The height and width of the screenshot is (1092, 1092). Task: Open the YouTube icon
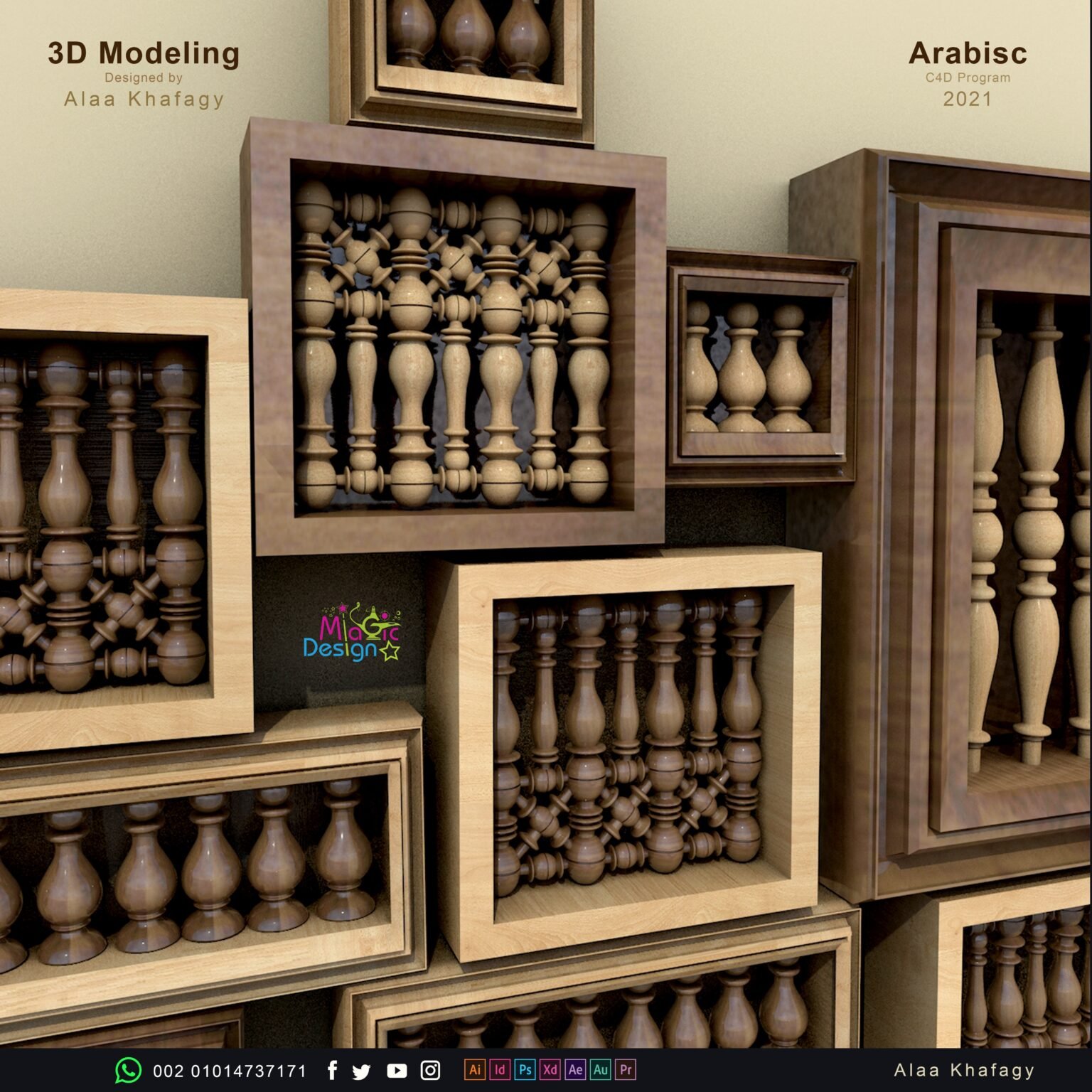coord(397,1070)
